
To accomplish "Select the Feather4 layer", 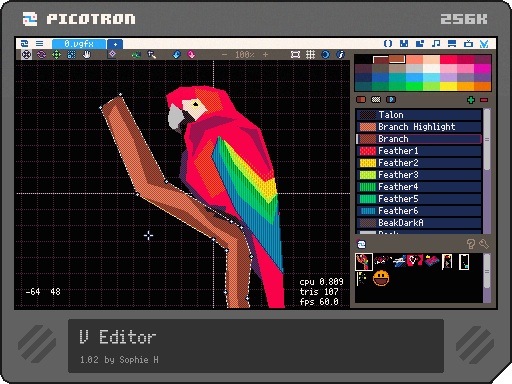I will (x=419, y=187).
